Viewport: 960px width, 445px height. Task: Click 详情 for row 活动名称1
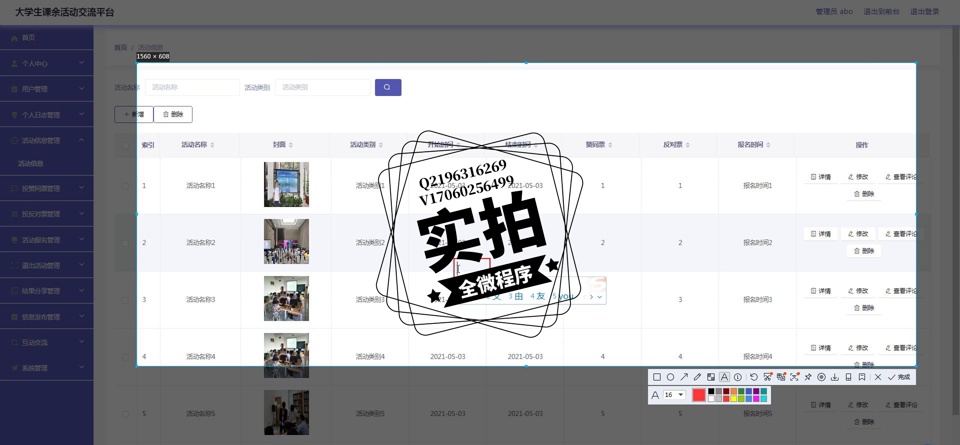click(820, 177)
